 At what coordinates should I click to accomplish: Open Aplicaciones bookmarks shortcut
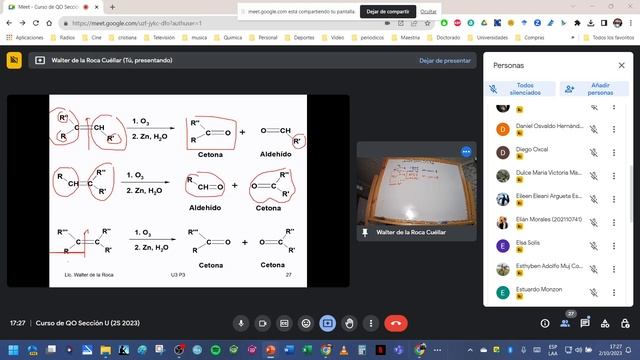click(x=25, y=38)
